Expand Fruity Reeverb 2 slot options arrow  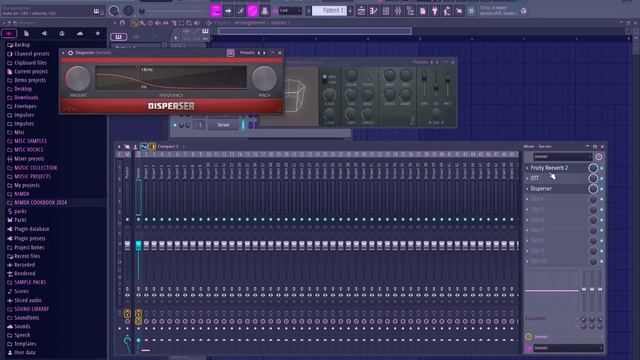527,168
